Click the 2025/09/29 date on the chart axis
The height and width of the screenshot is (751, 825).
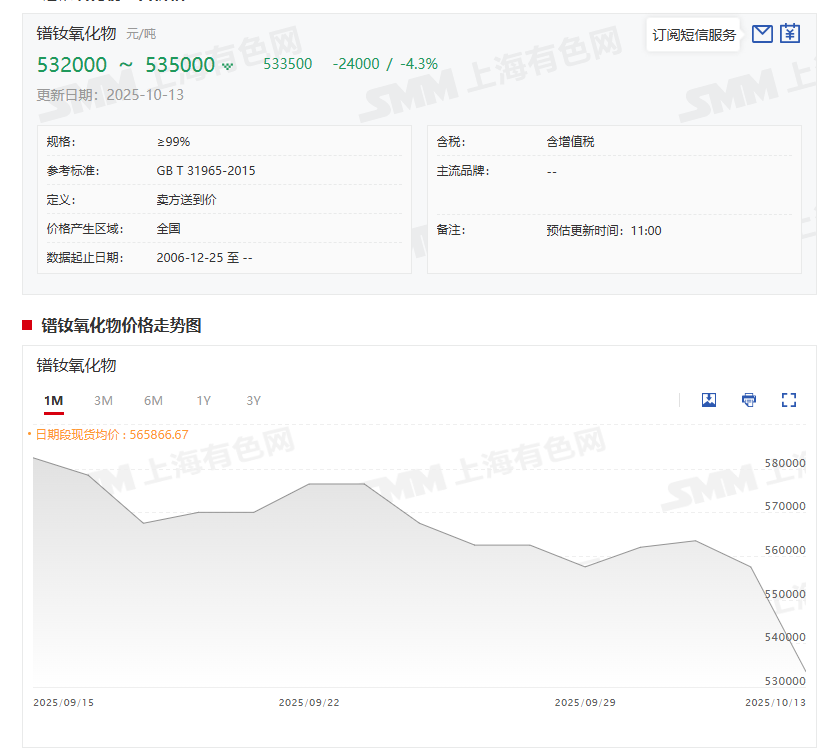(x=585, y=703)
